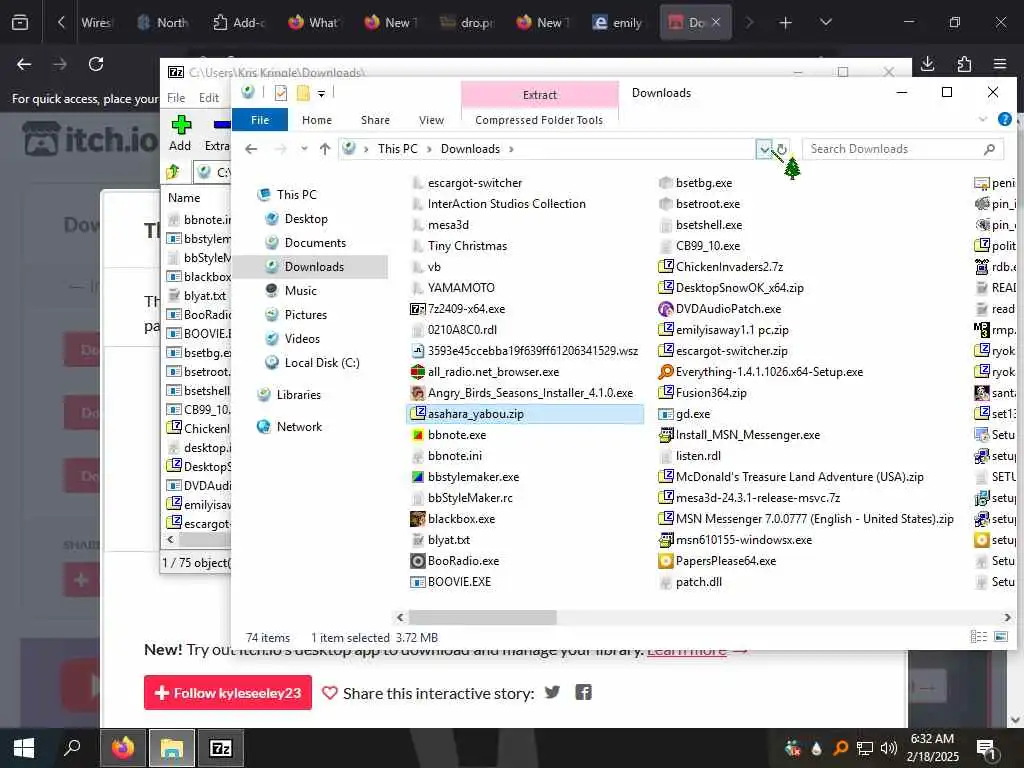The width and height of the screenshot is (1024, 768).
Task: Open Firefox extensions puzzle icon
Action: pos(964,64)
